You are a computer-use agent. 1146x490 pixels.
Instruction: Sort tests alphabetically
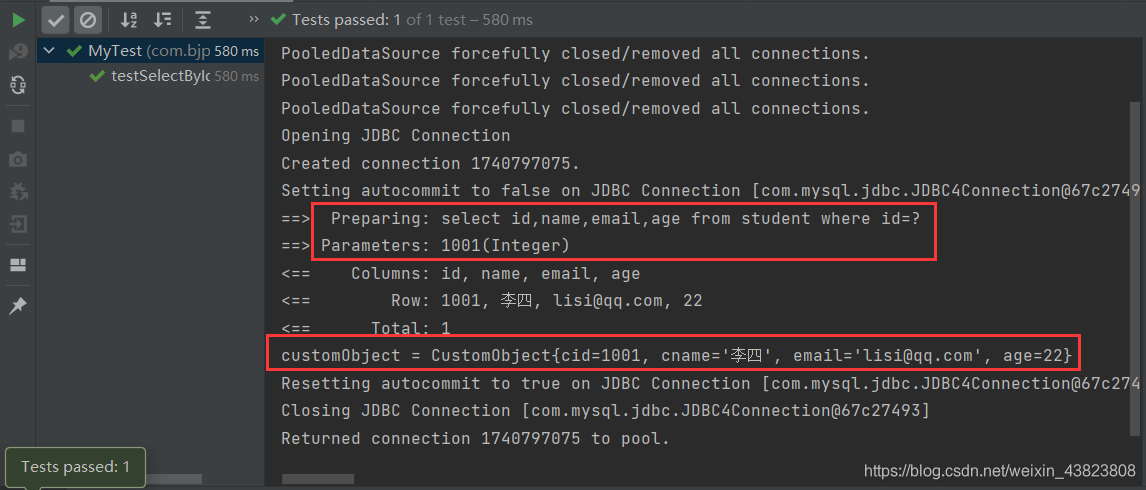(129, 19)
